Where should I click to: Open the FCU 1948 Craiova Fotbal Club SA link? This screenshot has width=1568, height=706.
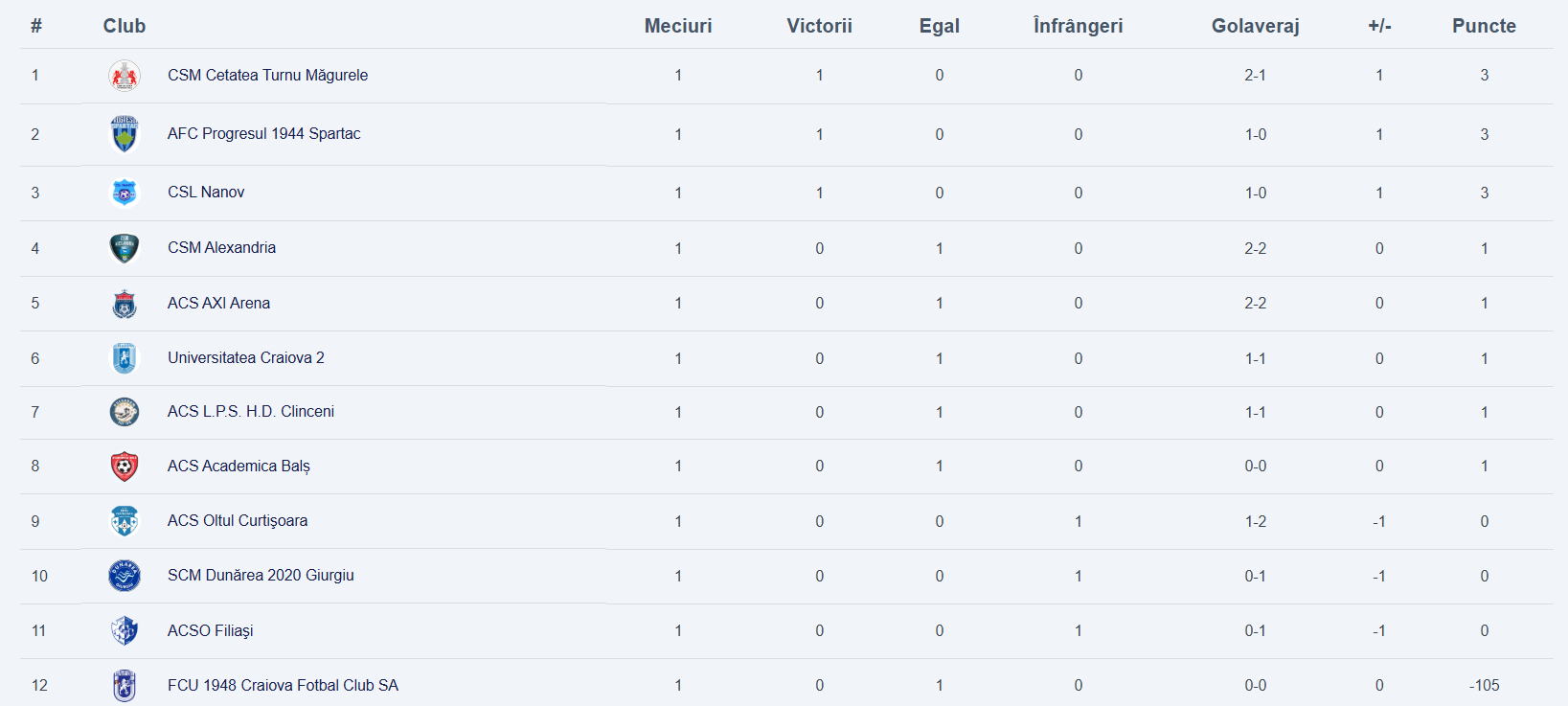(x=283, y=686)
